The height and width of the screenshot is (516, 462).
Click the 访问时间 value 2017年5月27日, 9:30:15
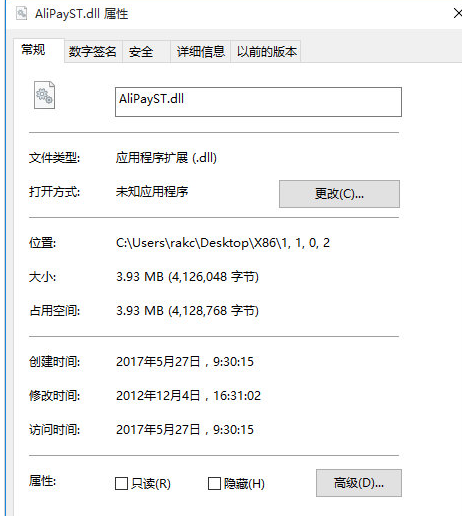click(x=185, y=430)
